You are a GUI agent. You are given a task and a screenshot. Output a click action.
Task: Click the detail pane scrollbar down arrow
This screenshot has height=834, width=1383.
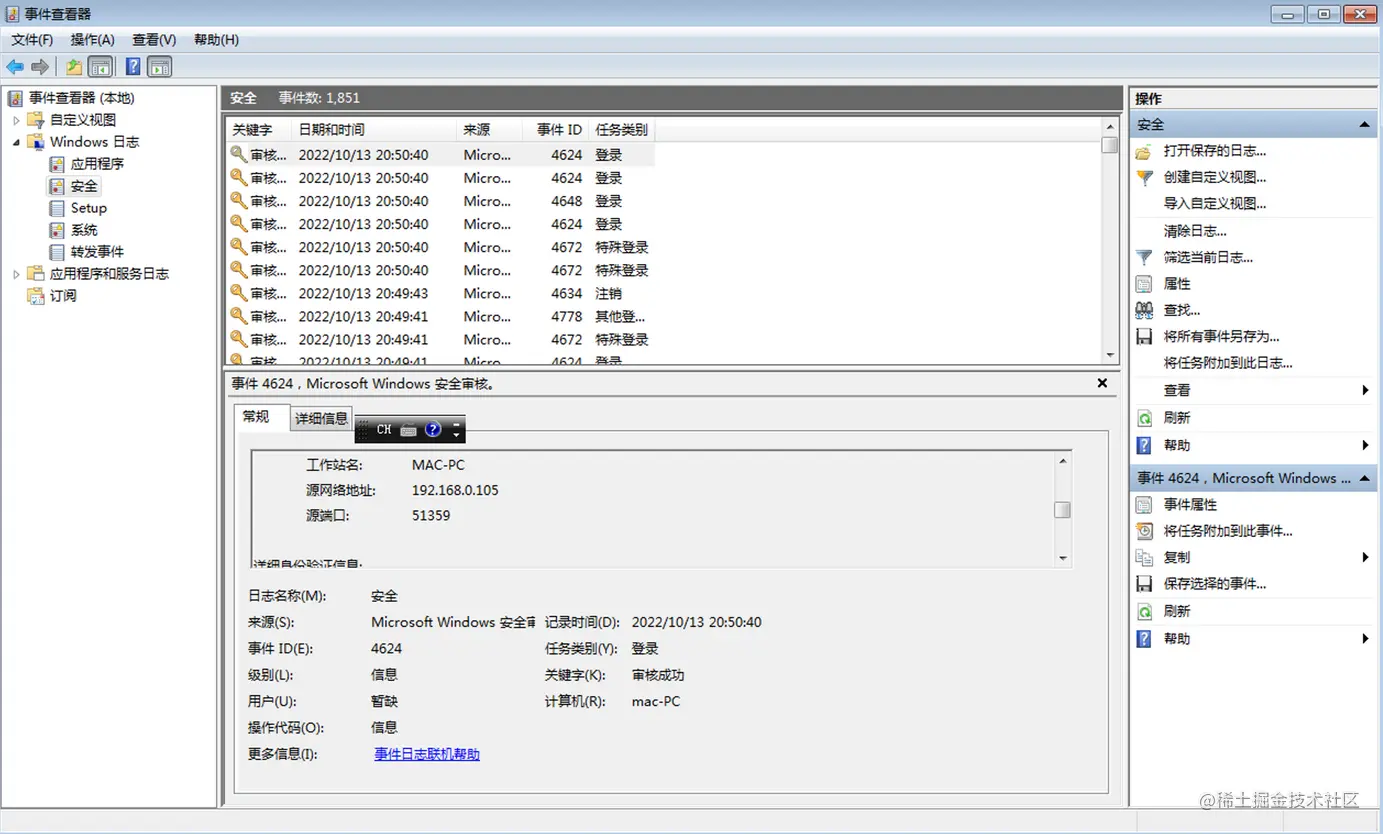[1063, 559]
